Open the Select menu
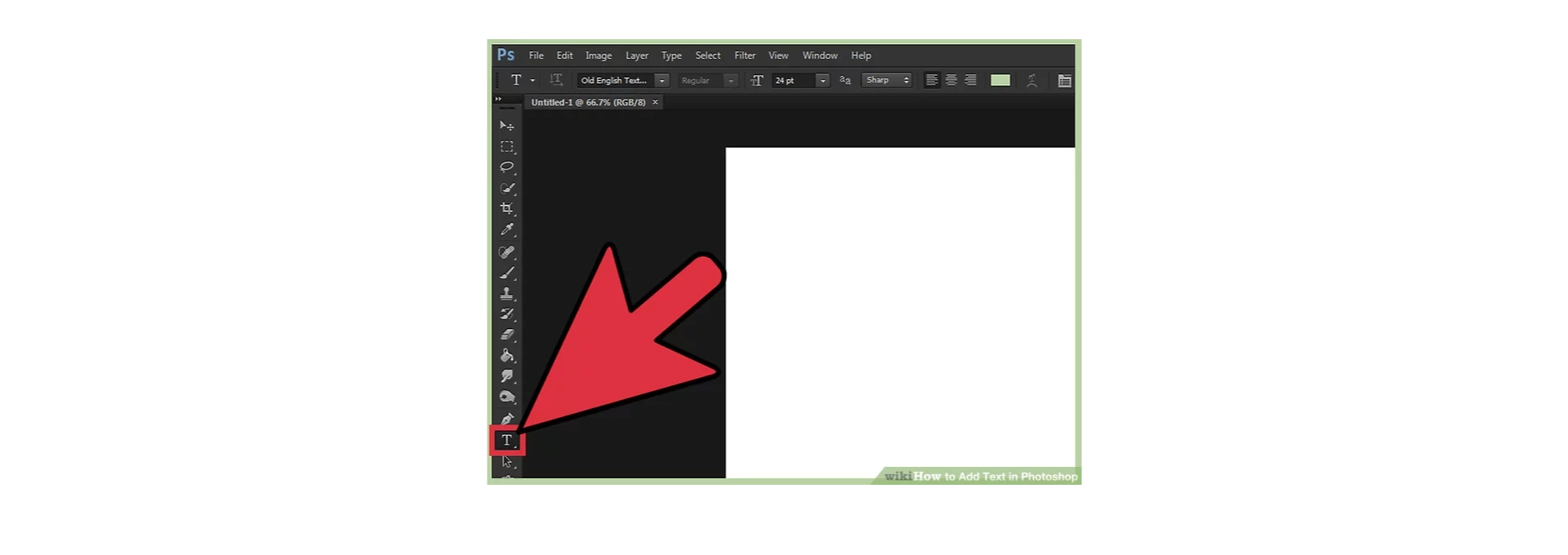Viewport: 1568px width, 555px height. [x=708, y=55]
